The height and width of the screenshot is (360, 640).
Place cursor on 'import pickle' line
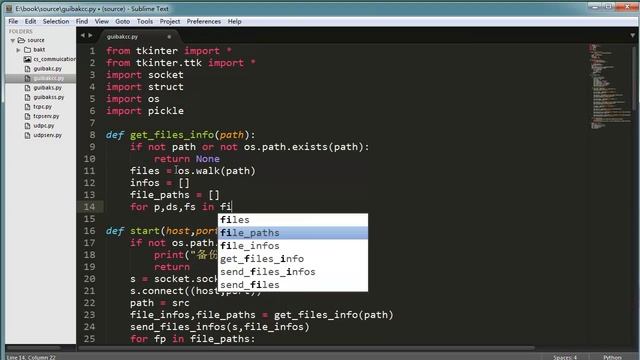pos(145,111)
